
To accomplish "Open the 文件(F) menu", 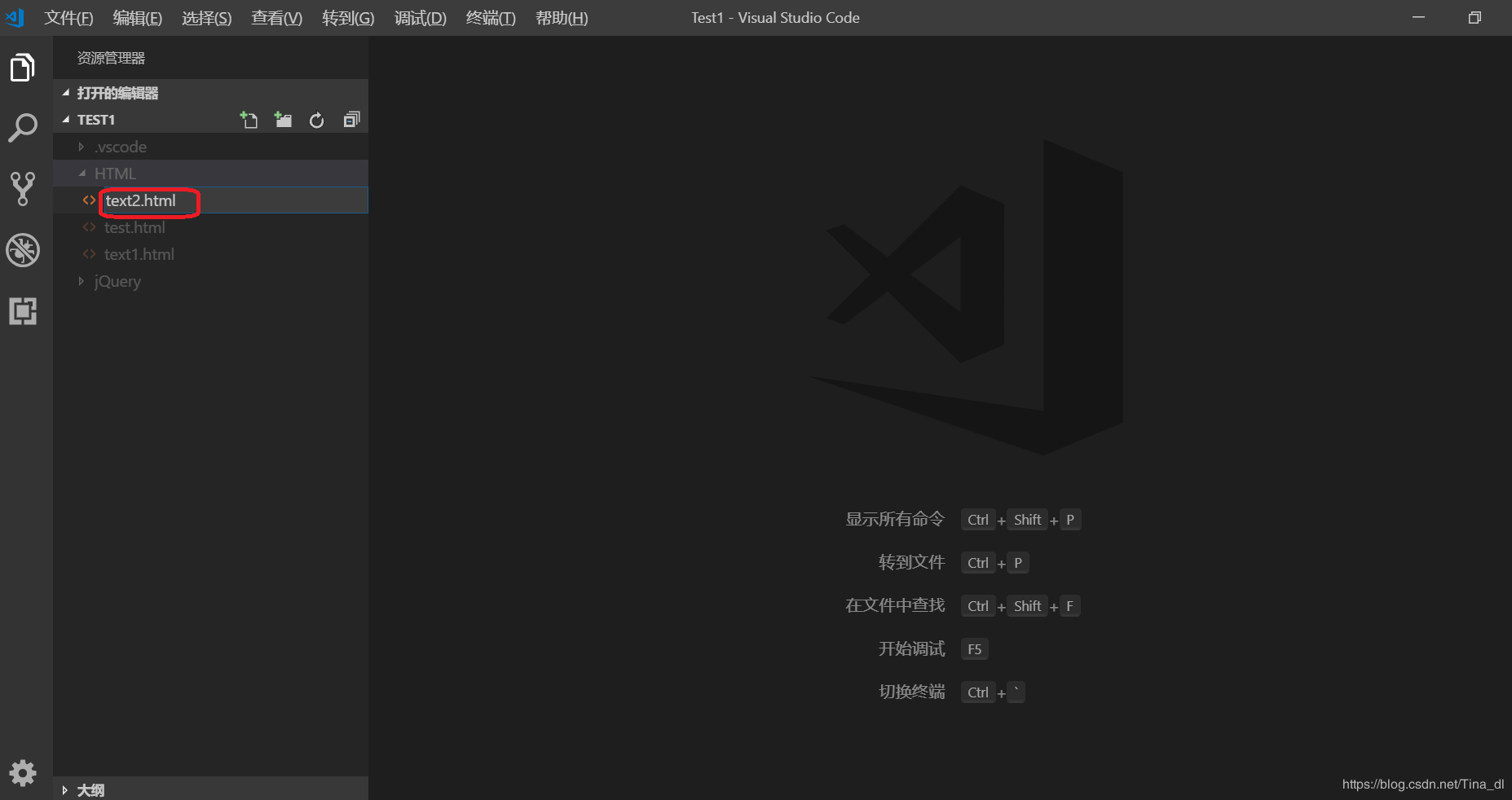I will [x=68, y=18].
